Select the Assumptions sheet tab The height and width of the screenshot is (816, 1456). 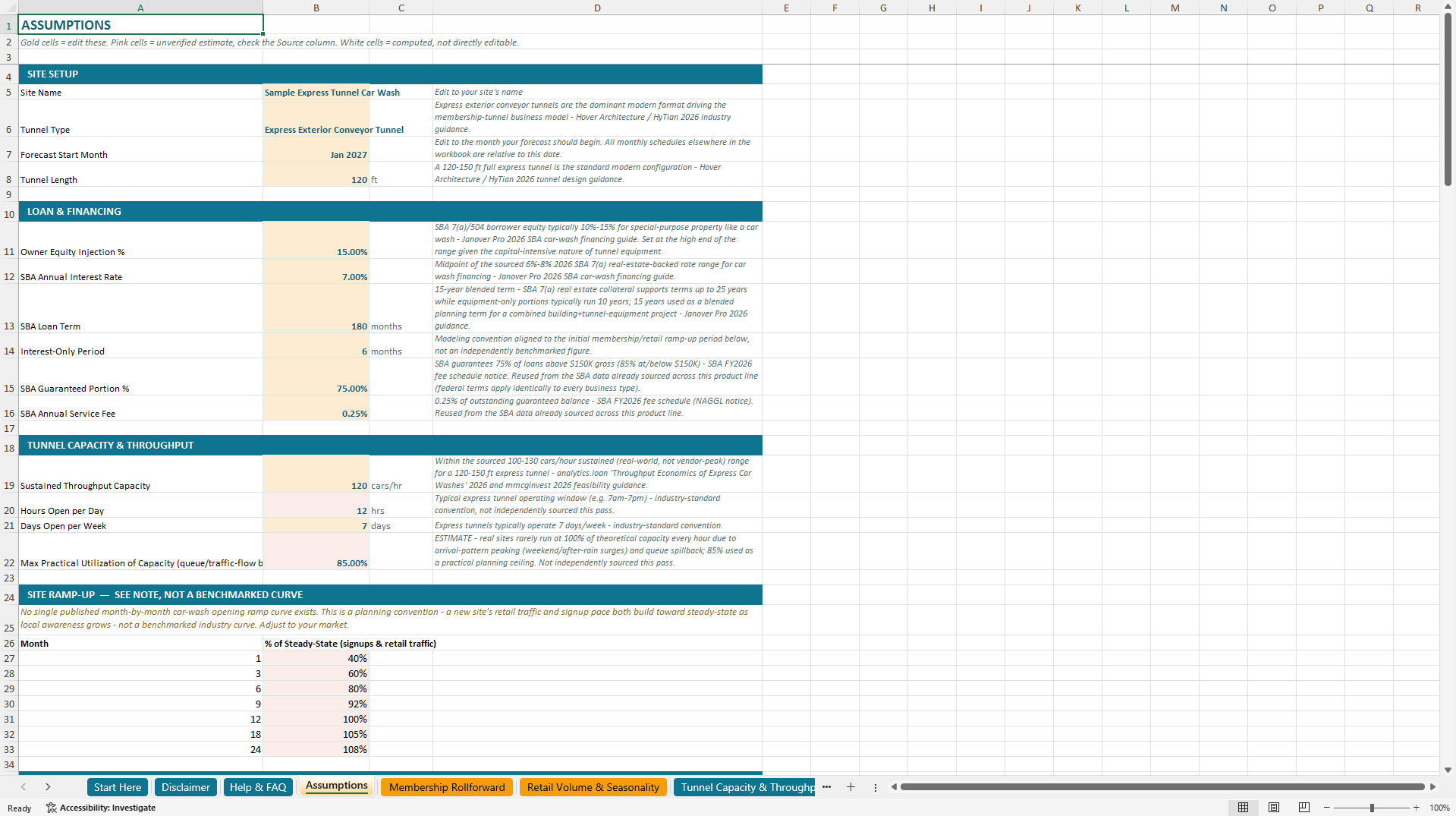337,786
